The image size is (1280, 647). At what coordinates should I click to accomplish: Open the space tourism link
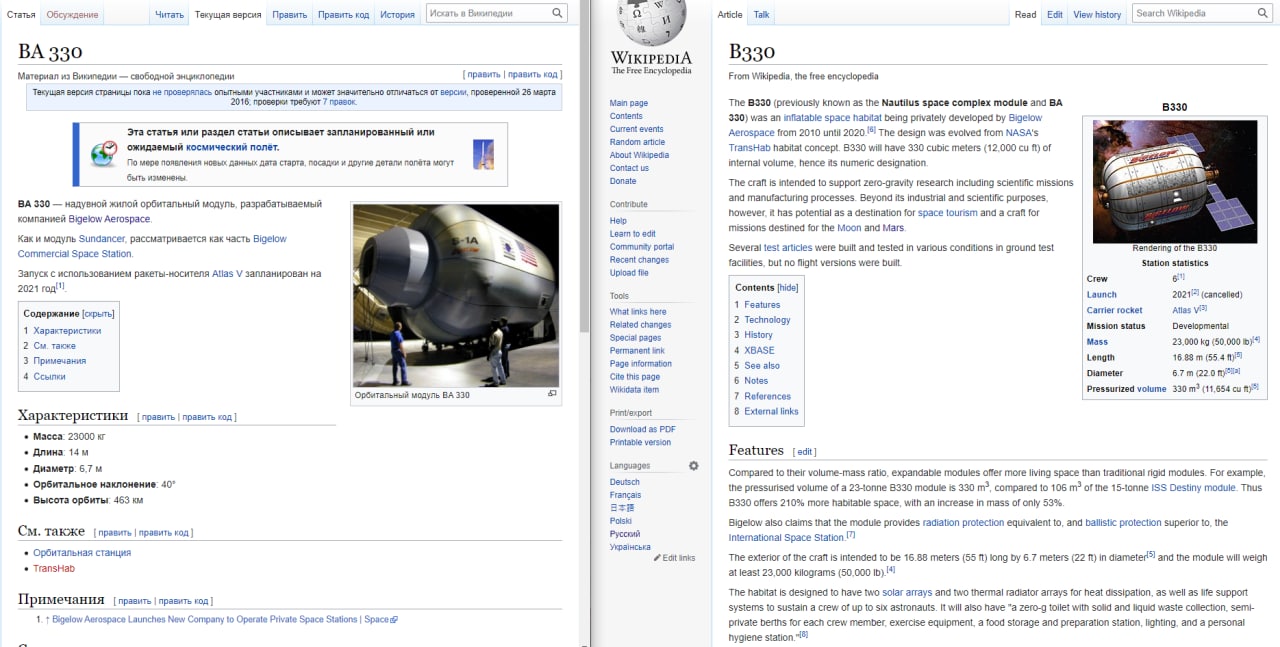[947, 213]
